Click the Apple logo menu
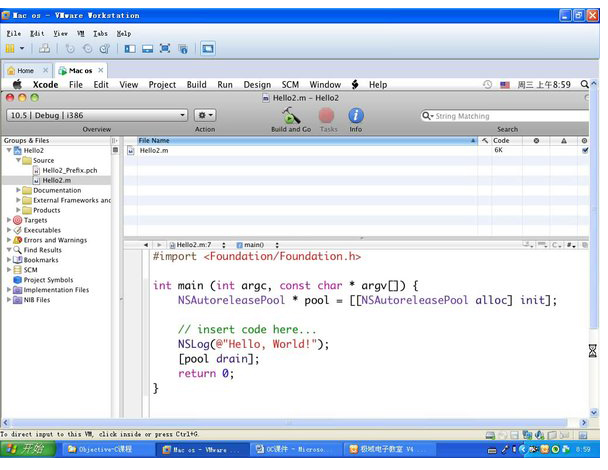The height and width of the screenshot is (470, 608). coord(17,84)
